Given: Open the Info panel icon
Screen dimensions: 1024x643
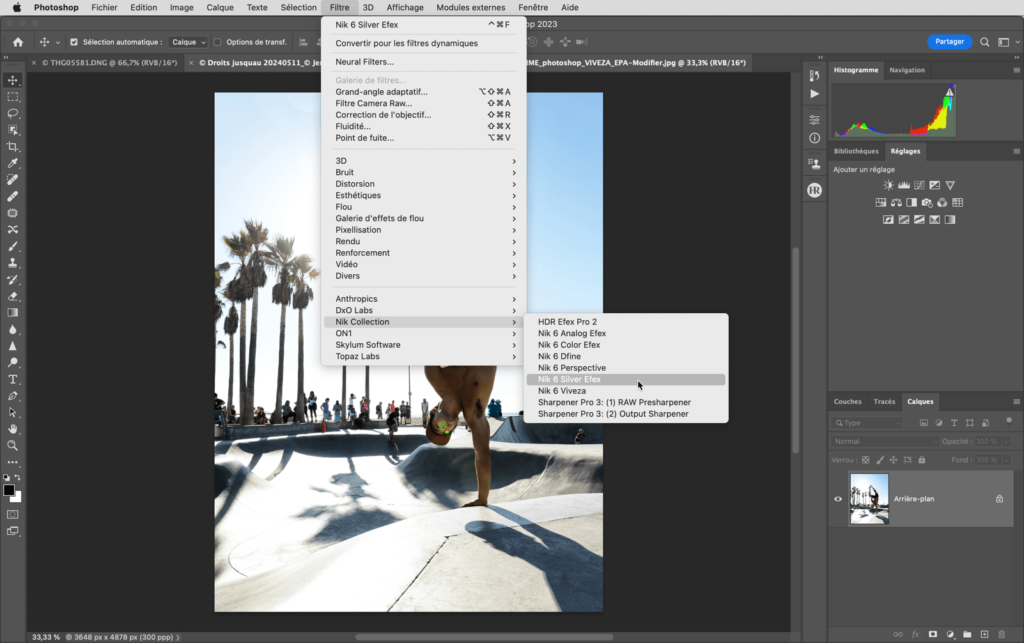Looking at the screenshot, I should tap(814, 138).
